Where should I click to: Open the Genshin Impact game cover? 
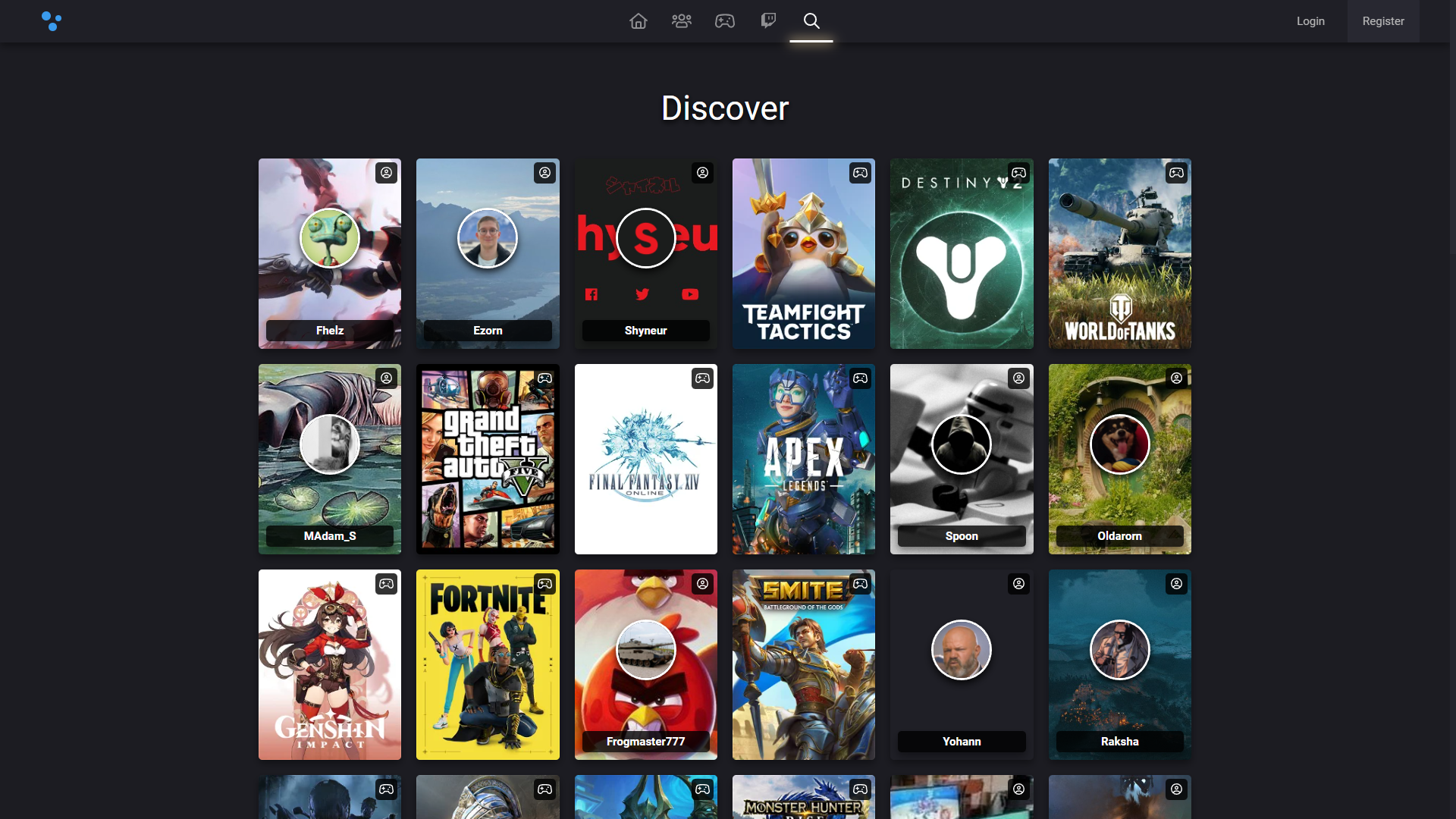tap(330, 664)
